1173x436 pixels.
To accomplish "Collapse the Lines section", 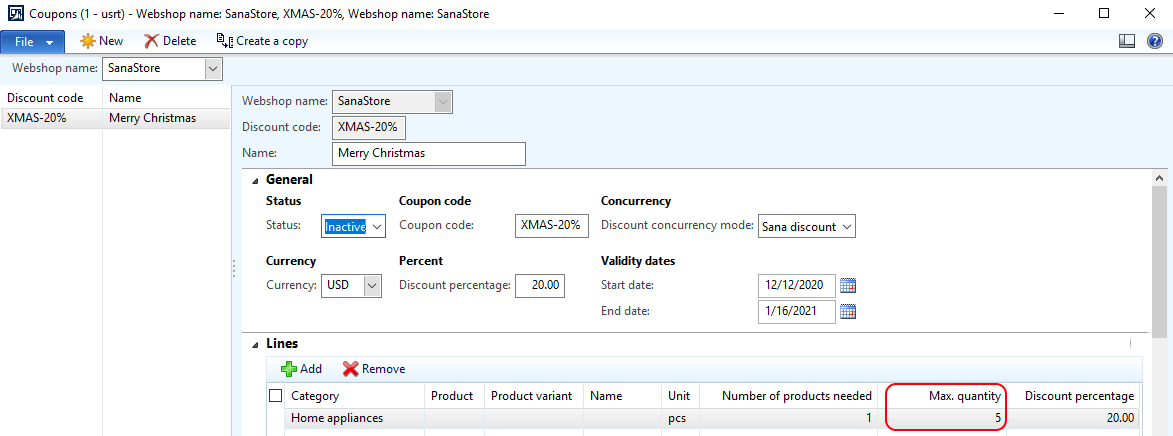I will [256, 344].
